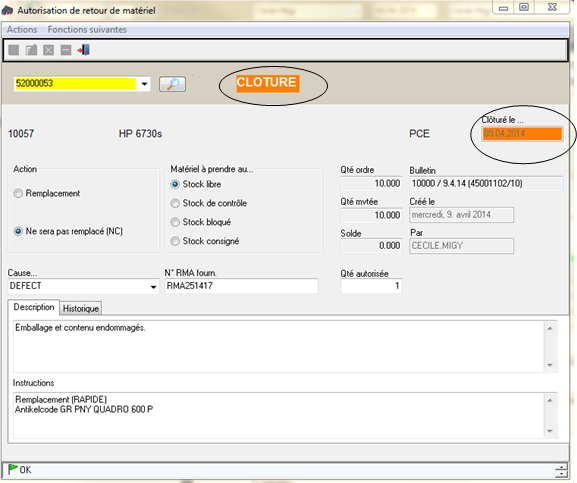Click the green flag OK status icon
577x483 pixels.
click(x=13, y=469)
